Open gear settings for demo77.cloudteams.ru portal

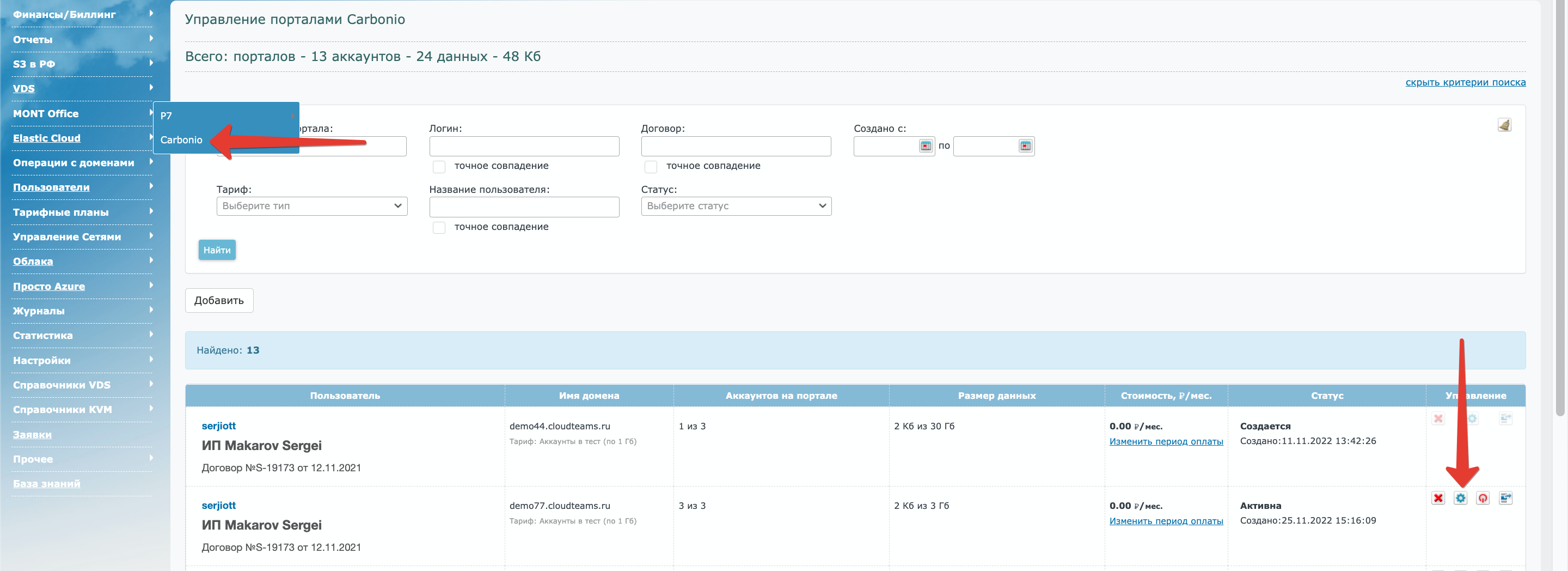1460,498
